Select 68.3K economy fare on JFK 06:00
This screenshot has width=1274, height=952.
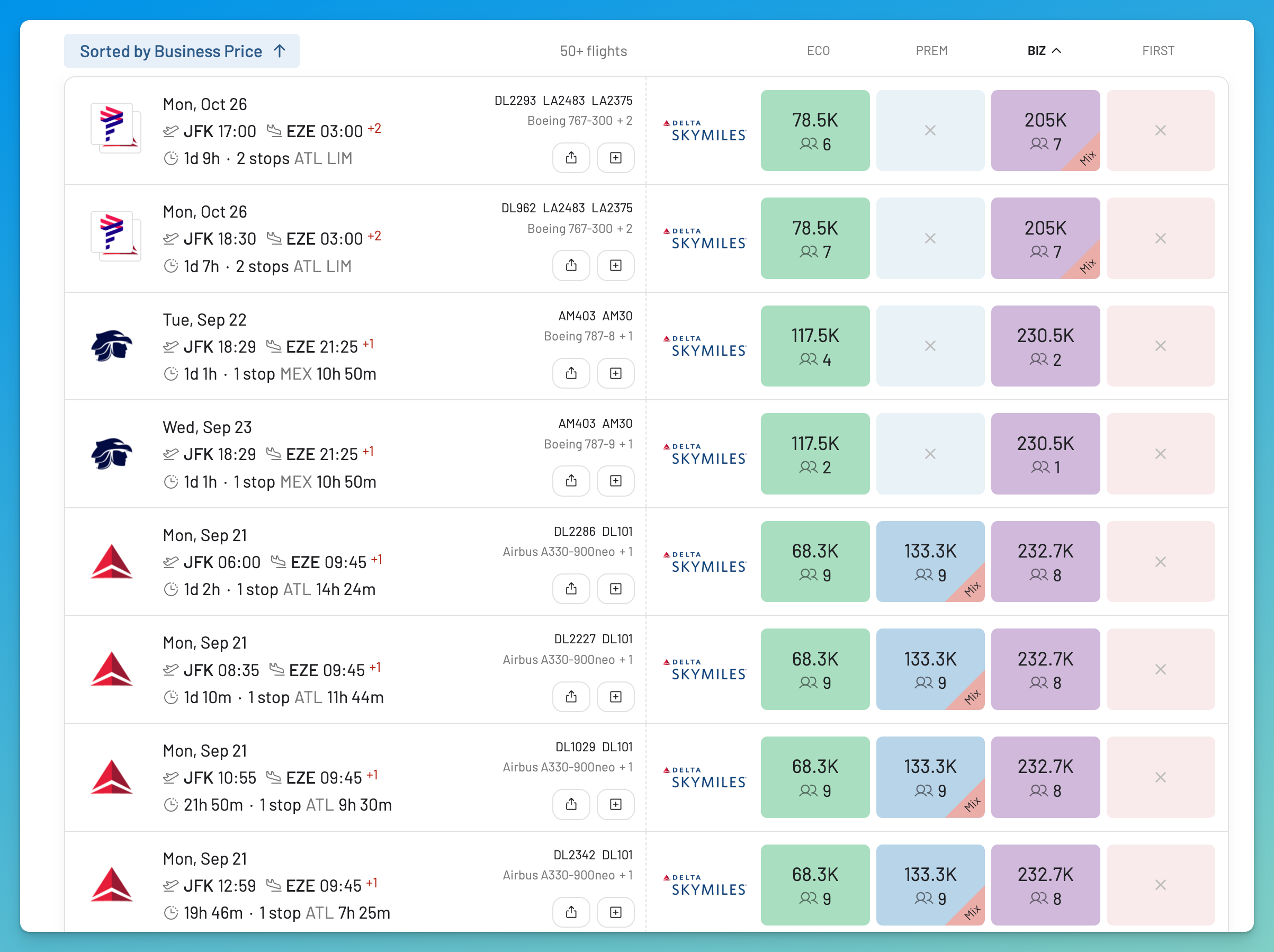point(815,562)
